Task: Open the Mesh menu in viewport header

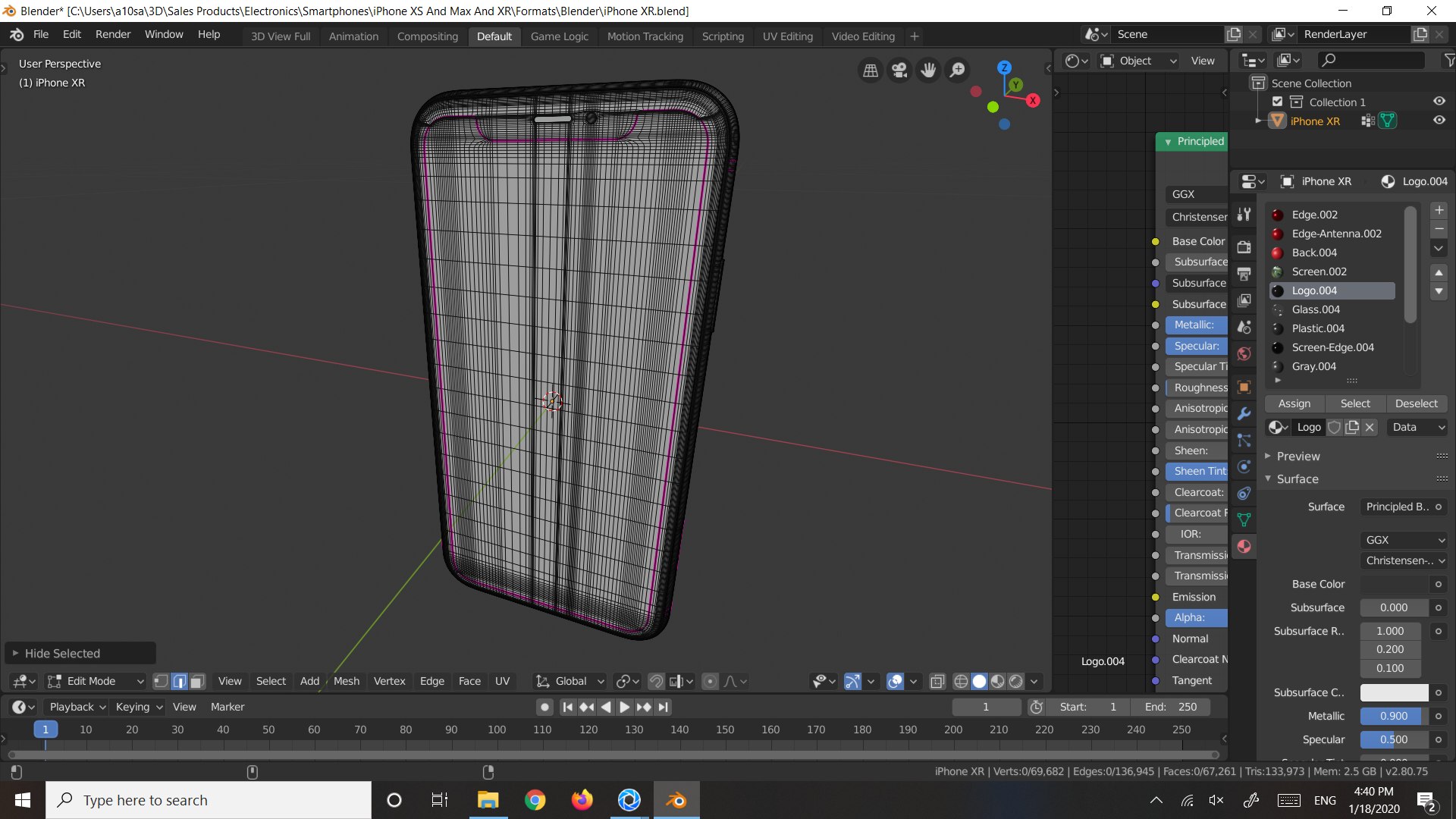Action: coord(347,682)
